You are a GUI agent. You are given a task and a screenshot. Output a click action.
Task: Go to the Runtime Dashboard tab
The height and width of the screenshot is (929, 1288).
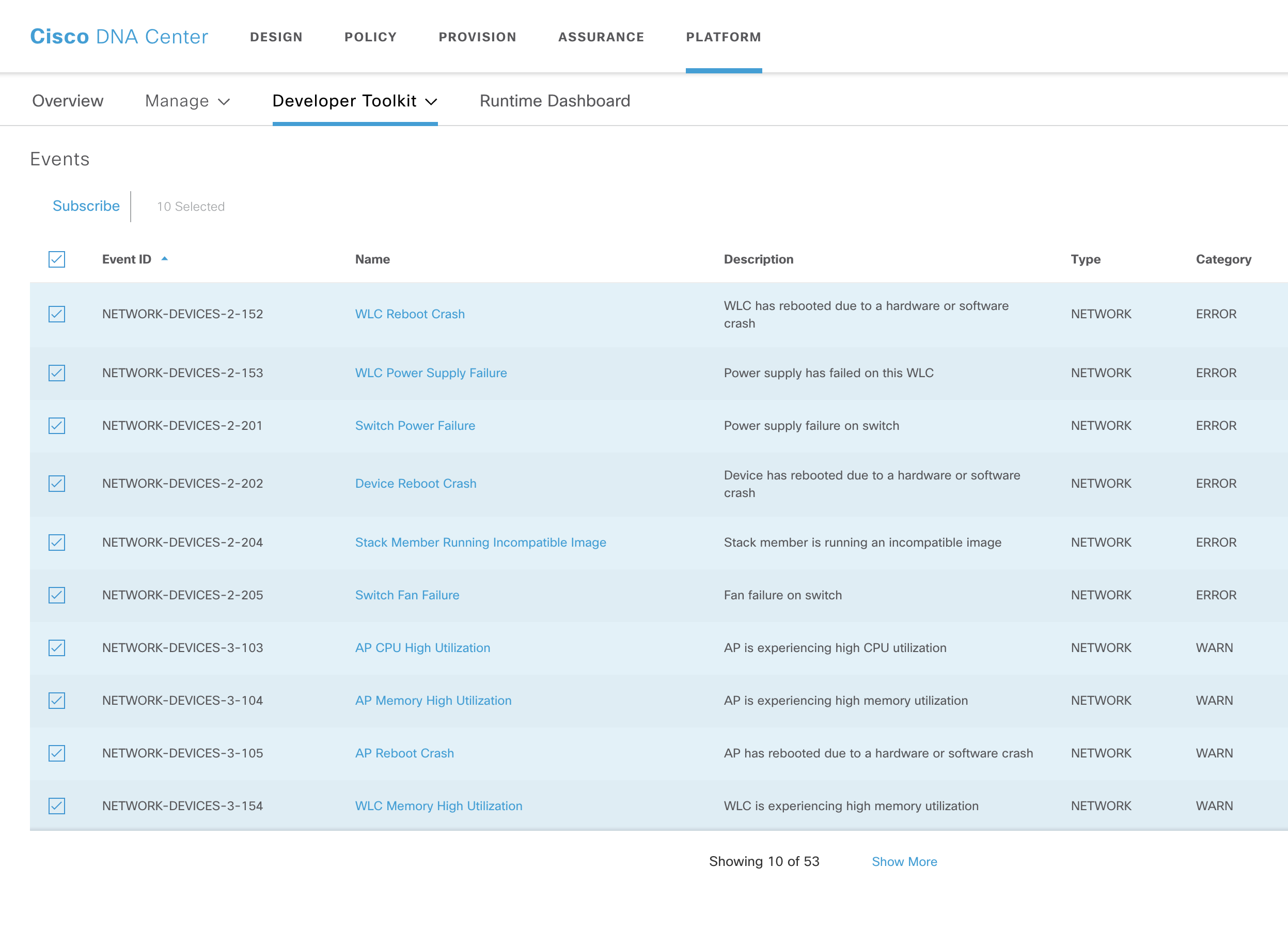(x=554, y=101)
